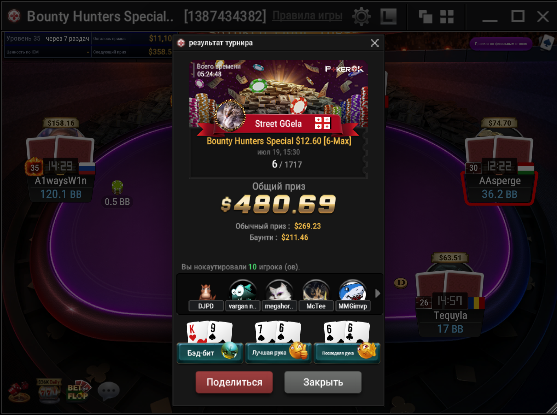Click the purple pill button top right

pos(501,44)
